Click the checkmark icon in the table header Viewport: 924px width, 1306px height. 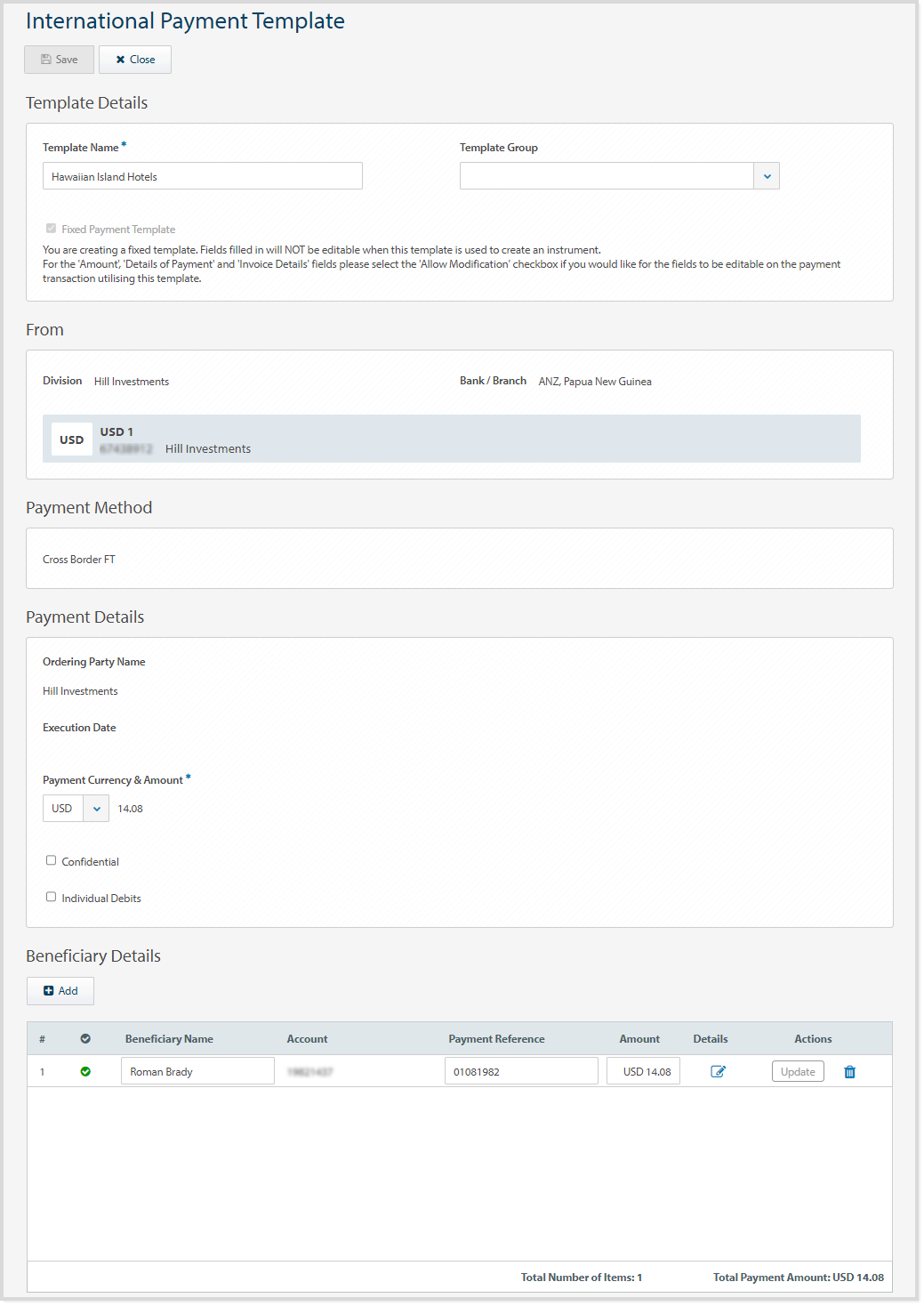(85, 1038)
